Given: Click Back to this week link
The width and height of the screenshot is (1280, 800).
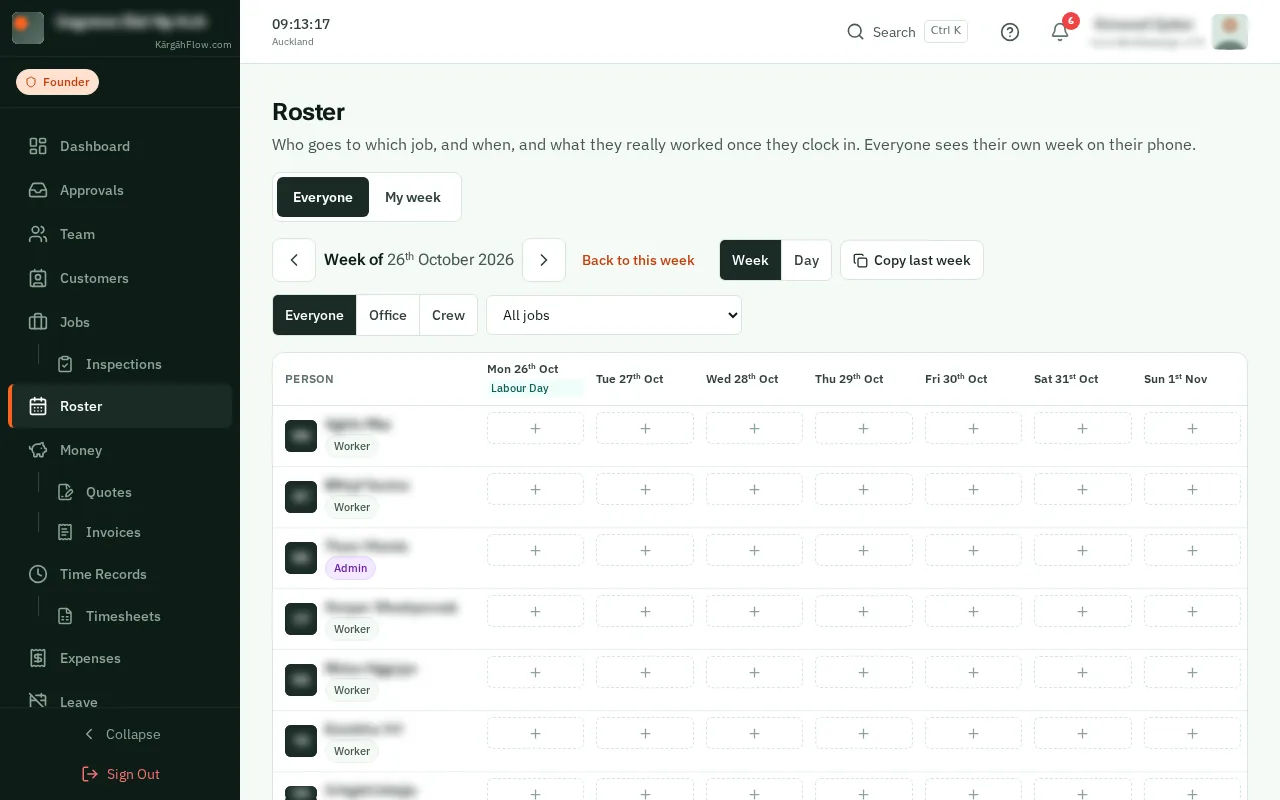Looking at the screenshot, I should tap(638, 260).
